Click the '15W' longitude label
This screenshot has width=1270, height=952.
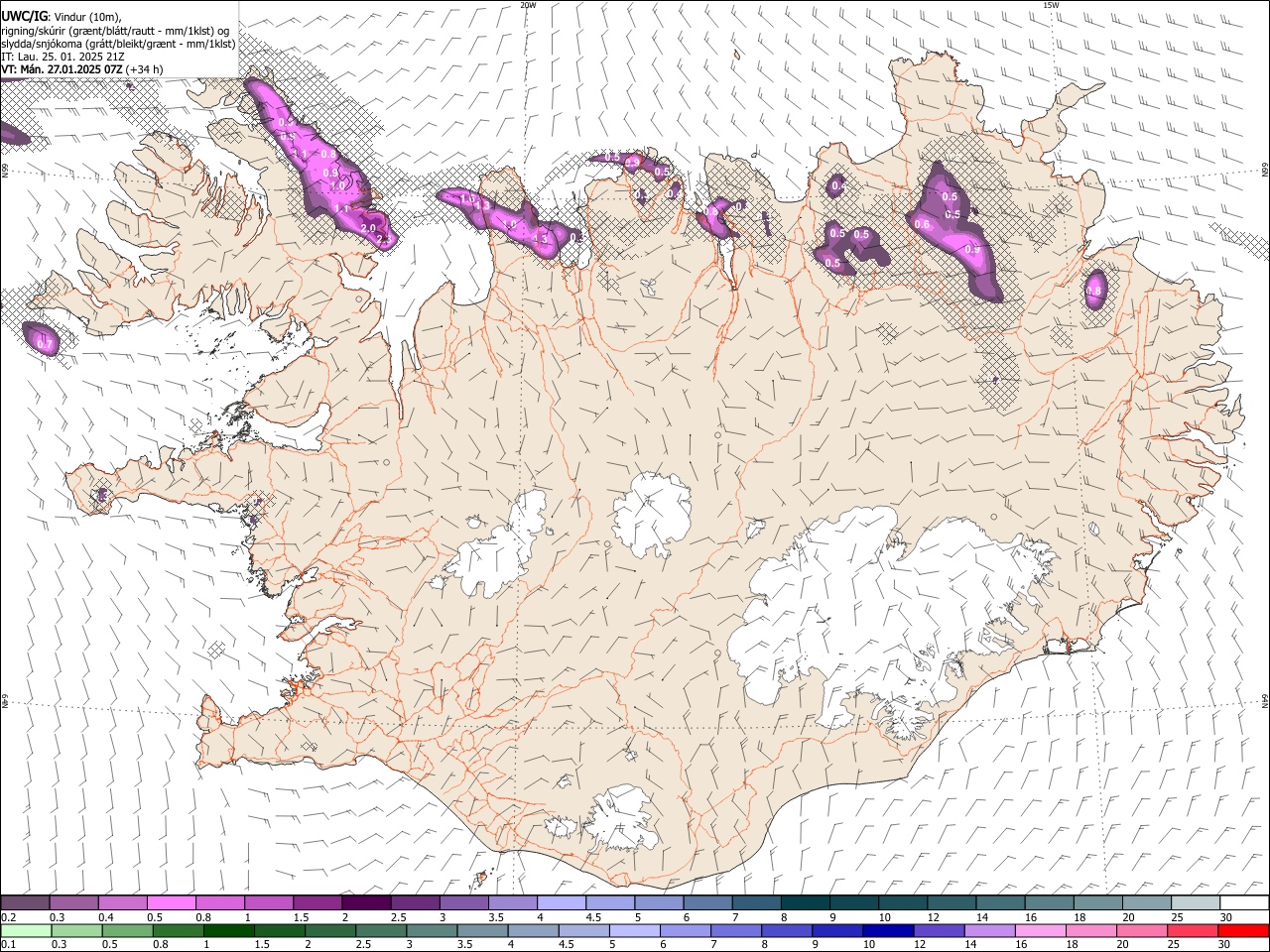(x=1051, y=5)
